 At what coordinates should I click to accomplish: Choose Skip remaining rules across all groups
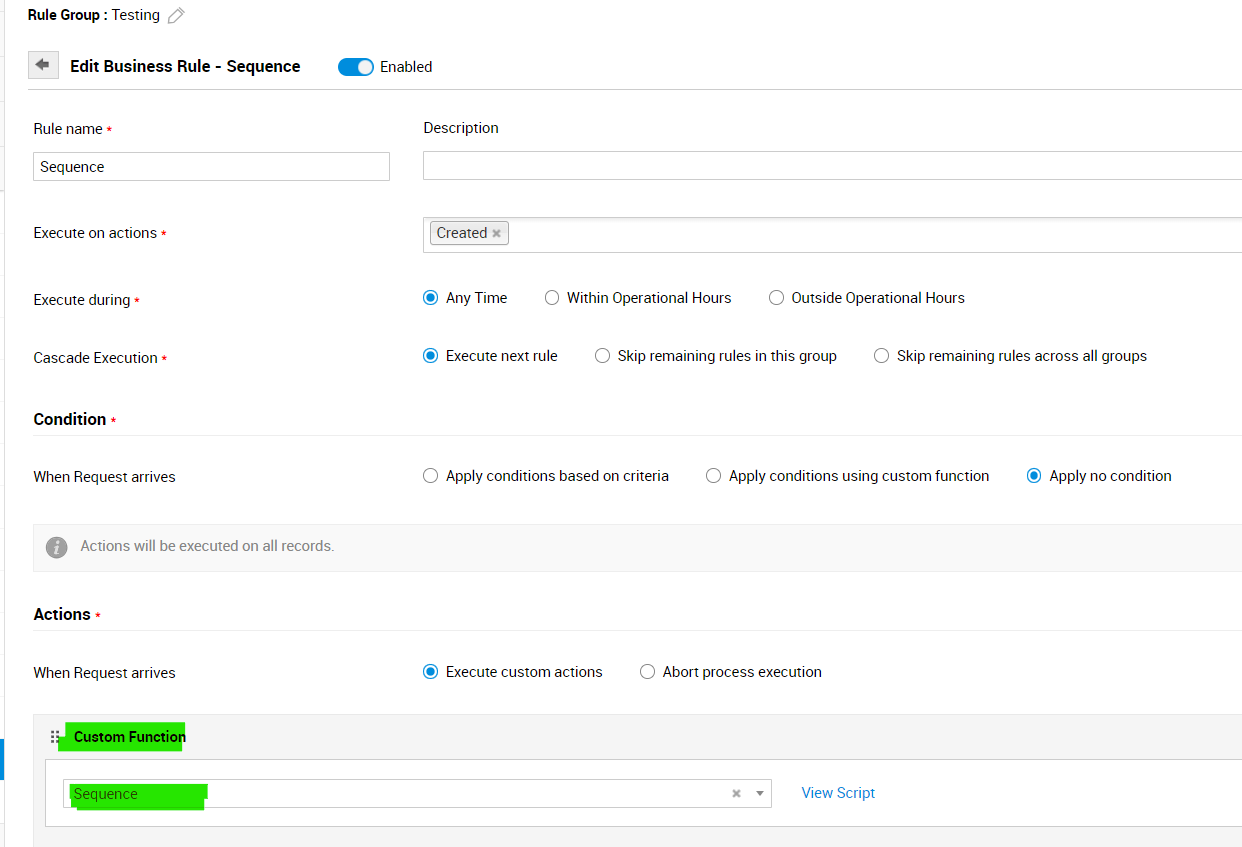tap(881, 356)
